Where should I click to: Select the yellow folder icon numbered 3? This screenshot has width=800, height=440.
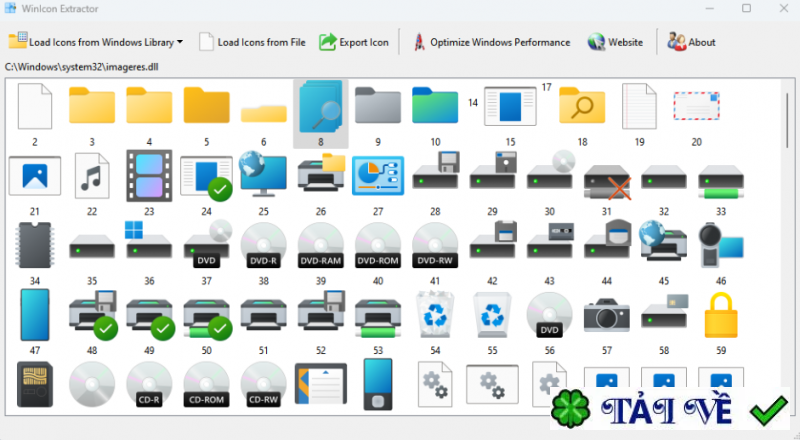tap(92, 106)
